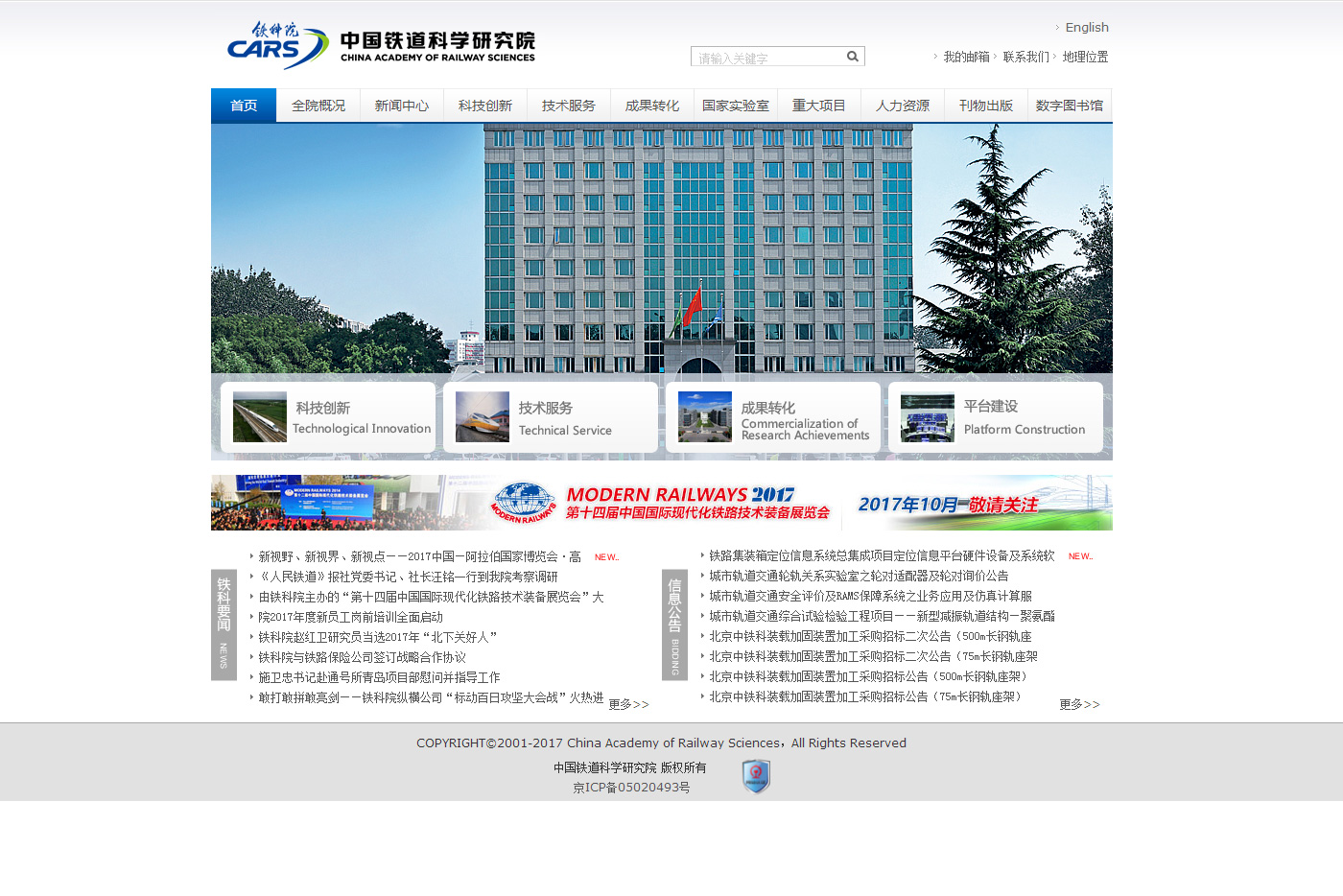Open 采购招标二次公告（75m长钢轨座架 notice
The image size is (1343, 896).
pyautogui.click(x=873, y=656)
